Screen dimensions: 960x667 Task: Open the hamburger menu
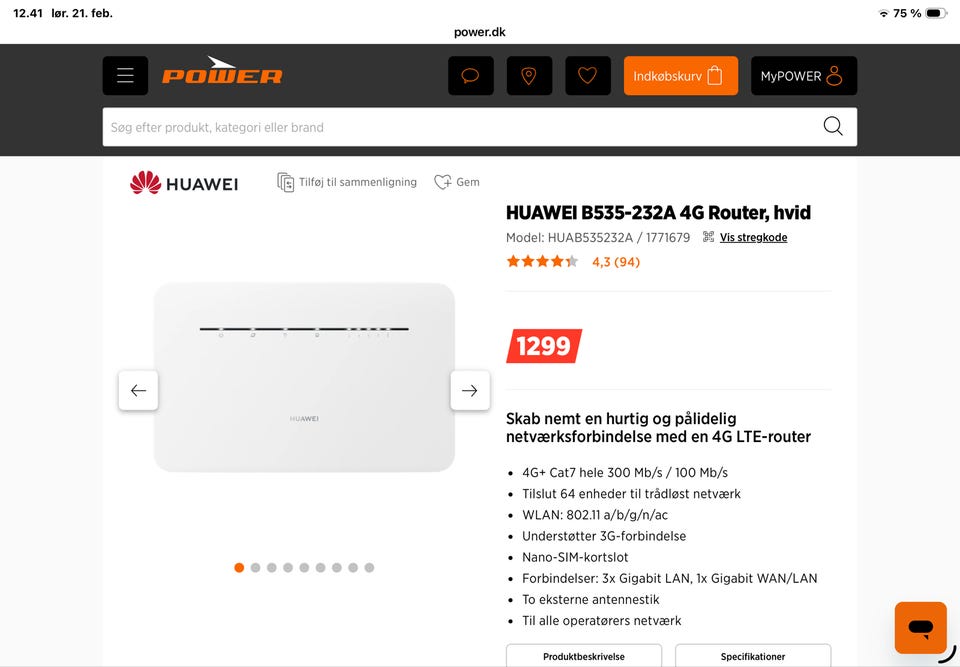pos(126,75)
